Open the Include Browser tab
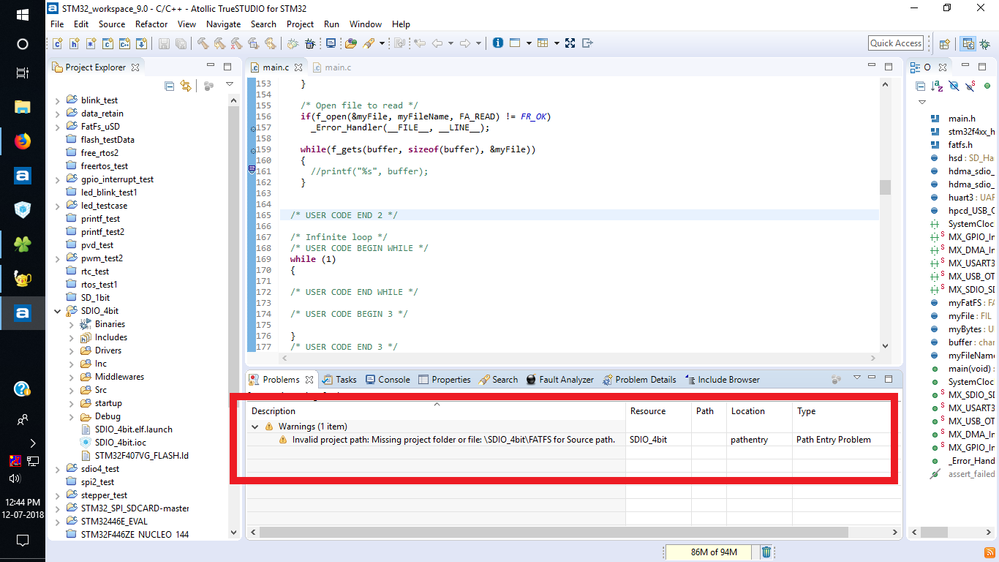 722,380
